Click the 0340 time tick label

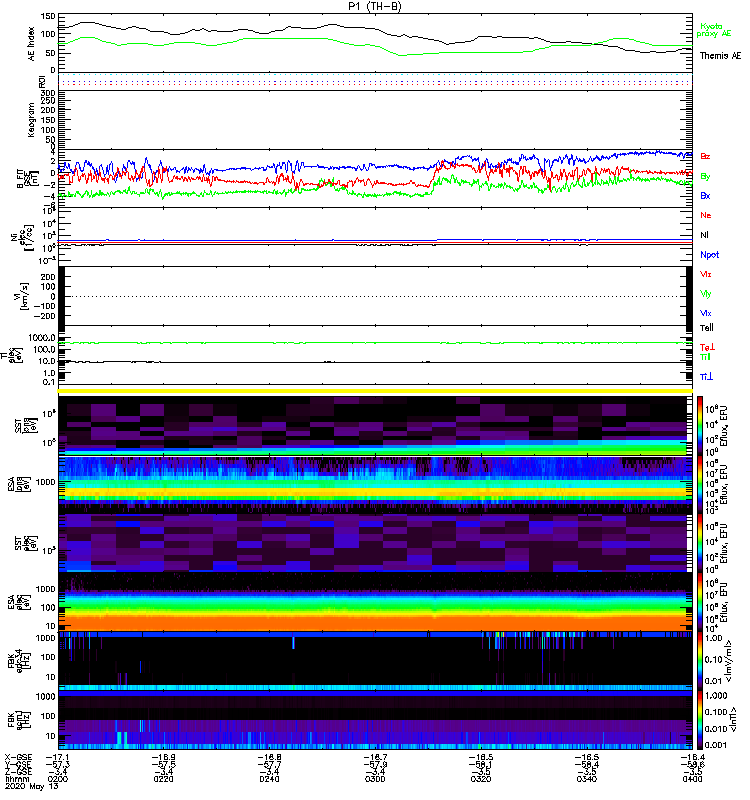point(587,779)
